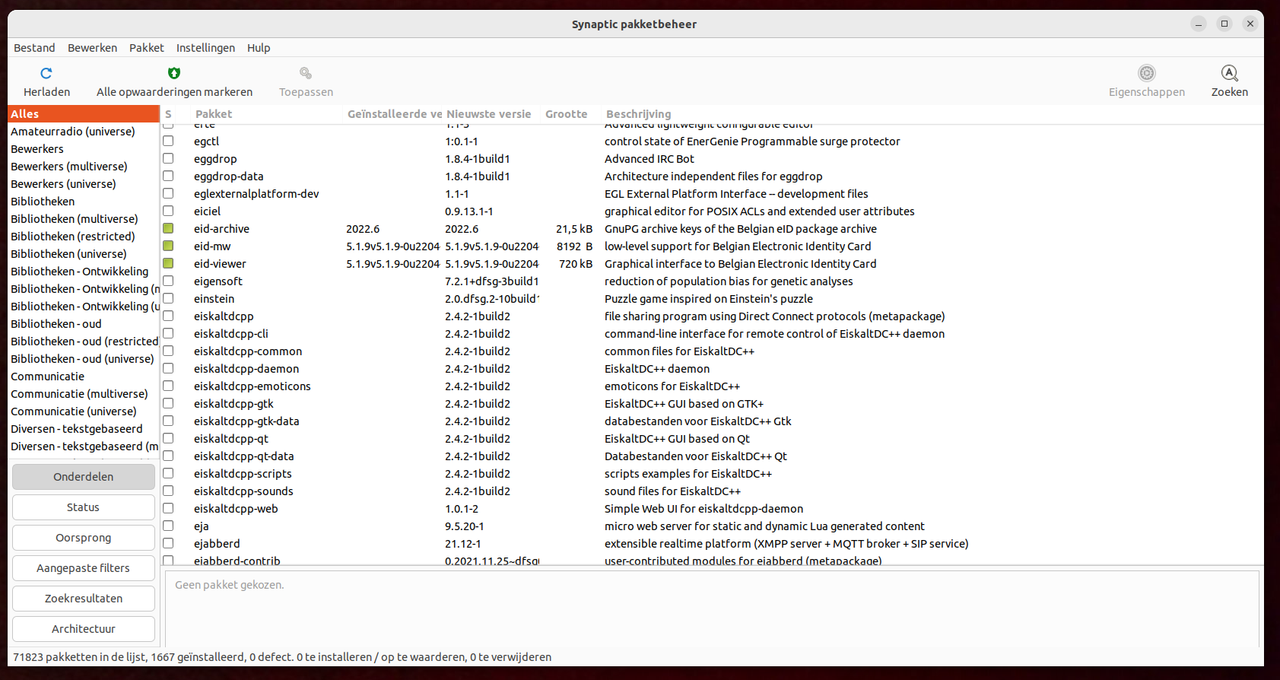Select the Communicatie category
This screenshot has height=680, width=1280.
83,377
